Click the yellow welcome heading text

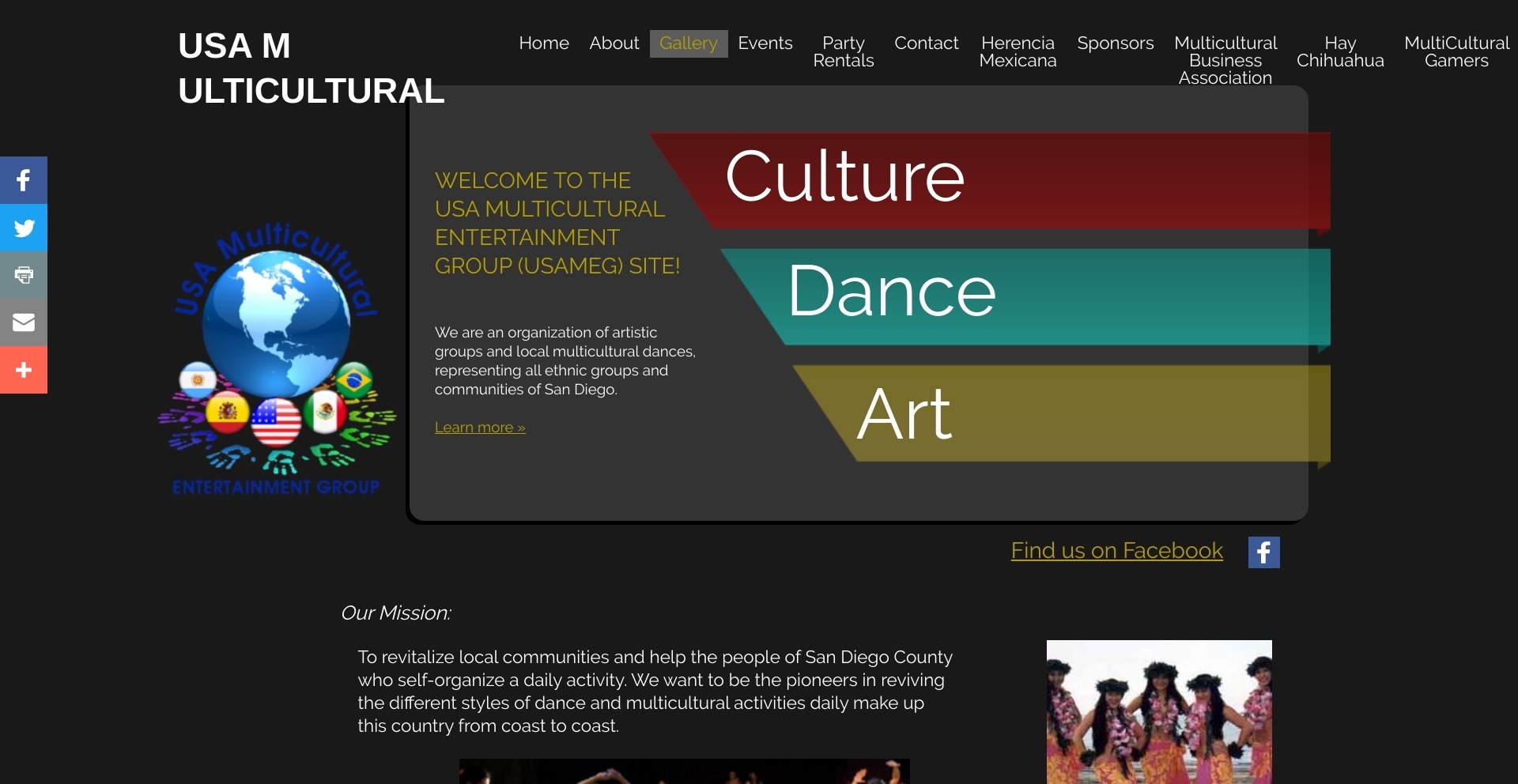point(557,224)
